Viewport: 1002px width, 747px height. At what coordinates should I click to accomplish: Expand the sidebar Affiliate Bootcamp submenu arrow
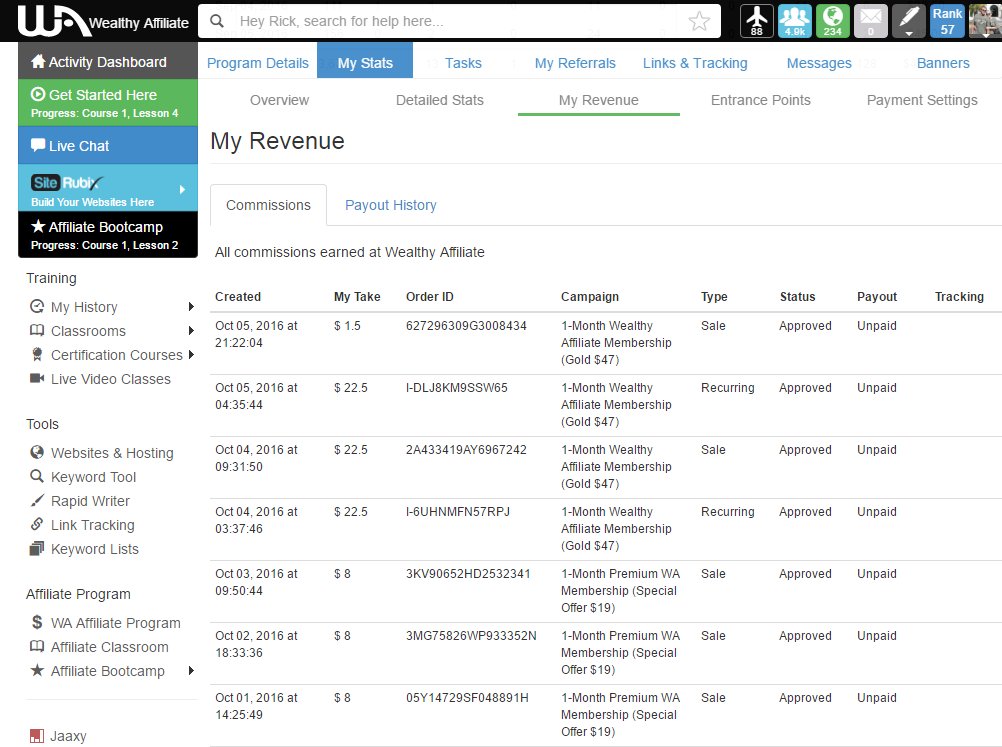tap(190, 670)
